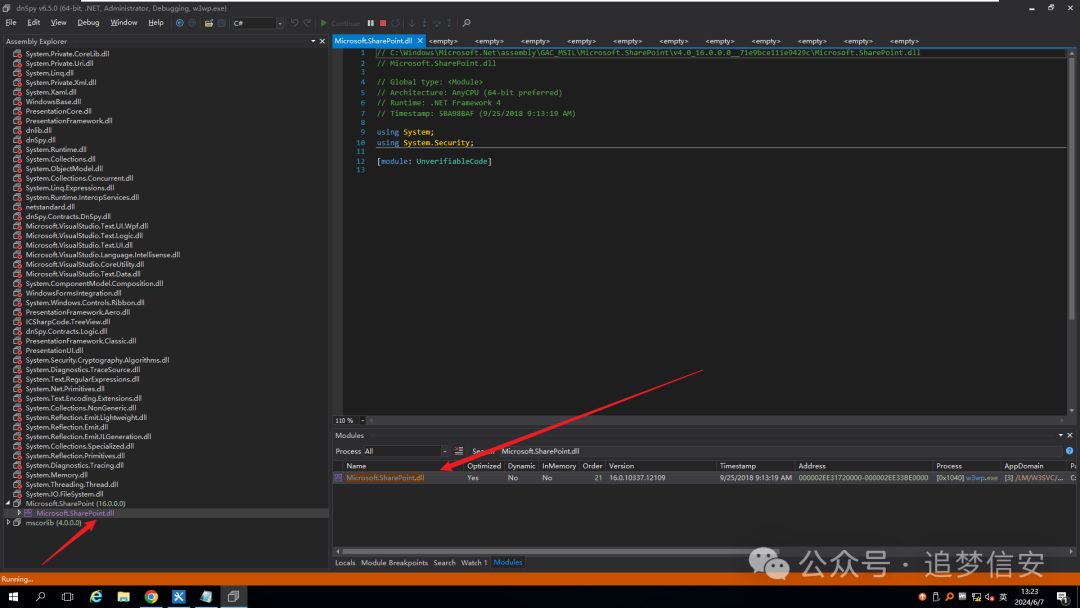Screen dimensions: 1080x608
Task: Open Google Chrome from the taskbar
Action: tap(151, 596)
